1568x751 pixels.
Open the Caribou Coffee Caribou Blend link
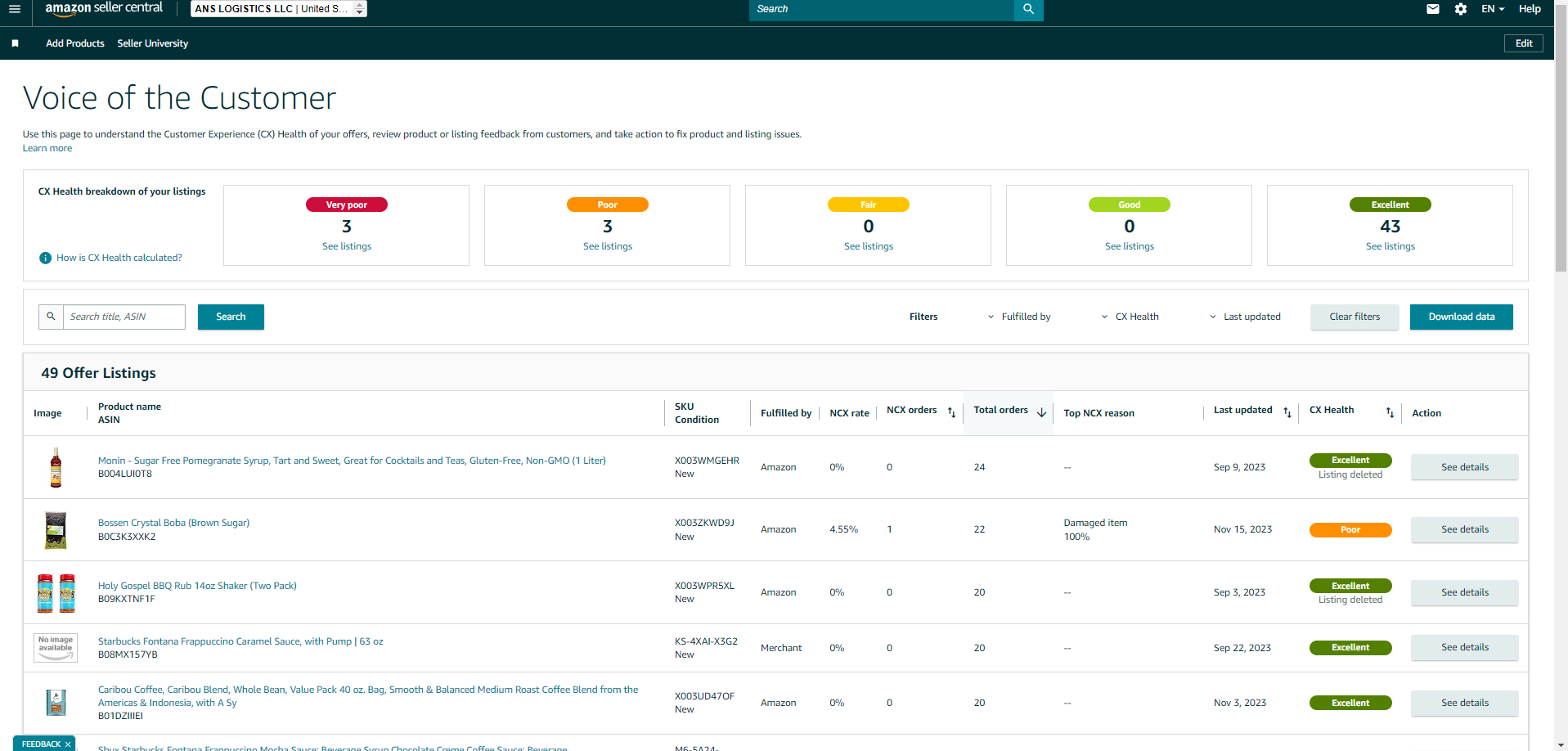tap(368, 696)
